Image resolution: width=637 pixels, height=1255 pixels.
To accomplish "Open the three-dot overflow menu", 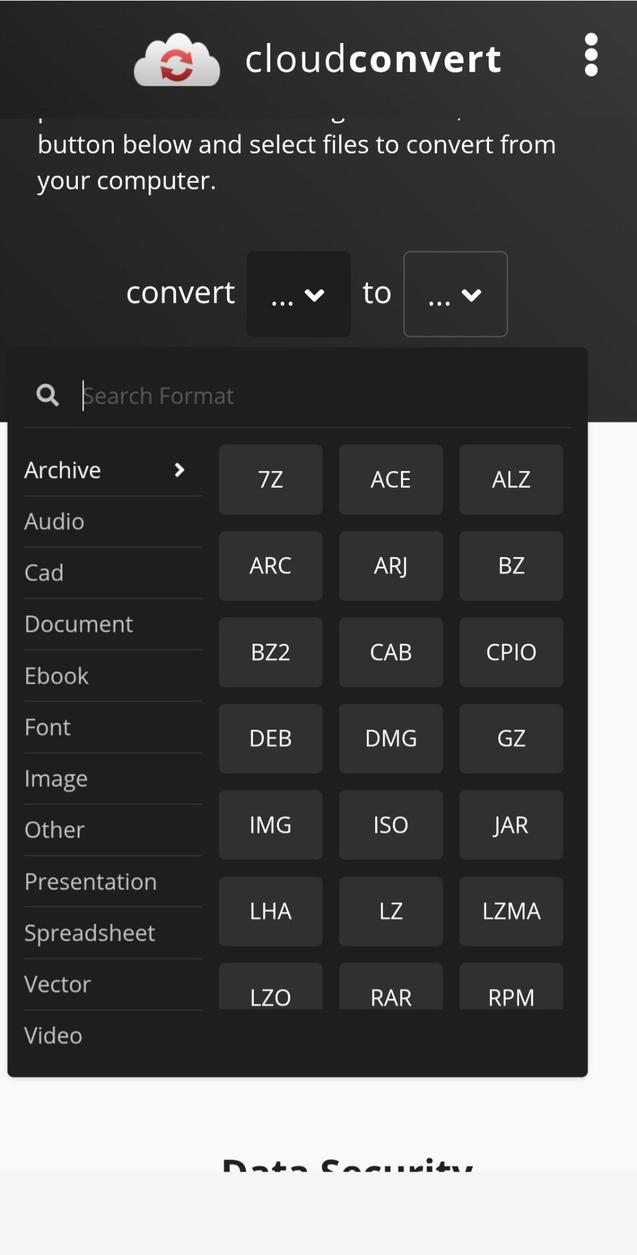I will coord(589,56).
